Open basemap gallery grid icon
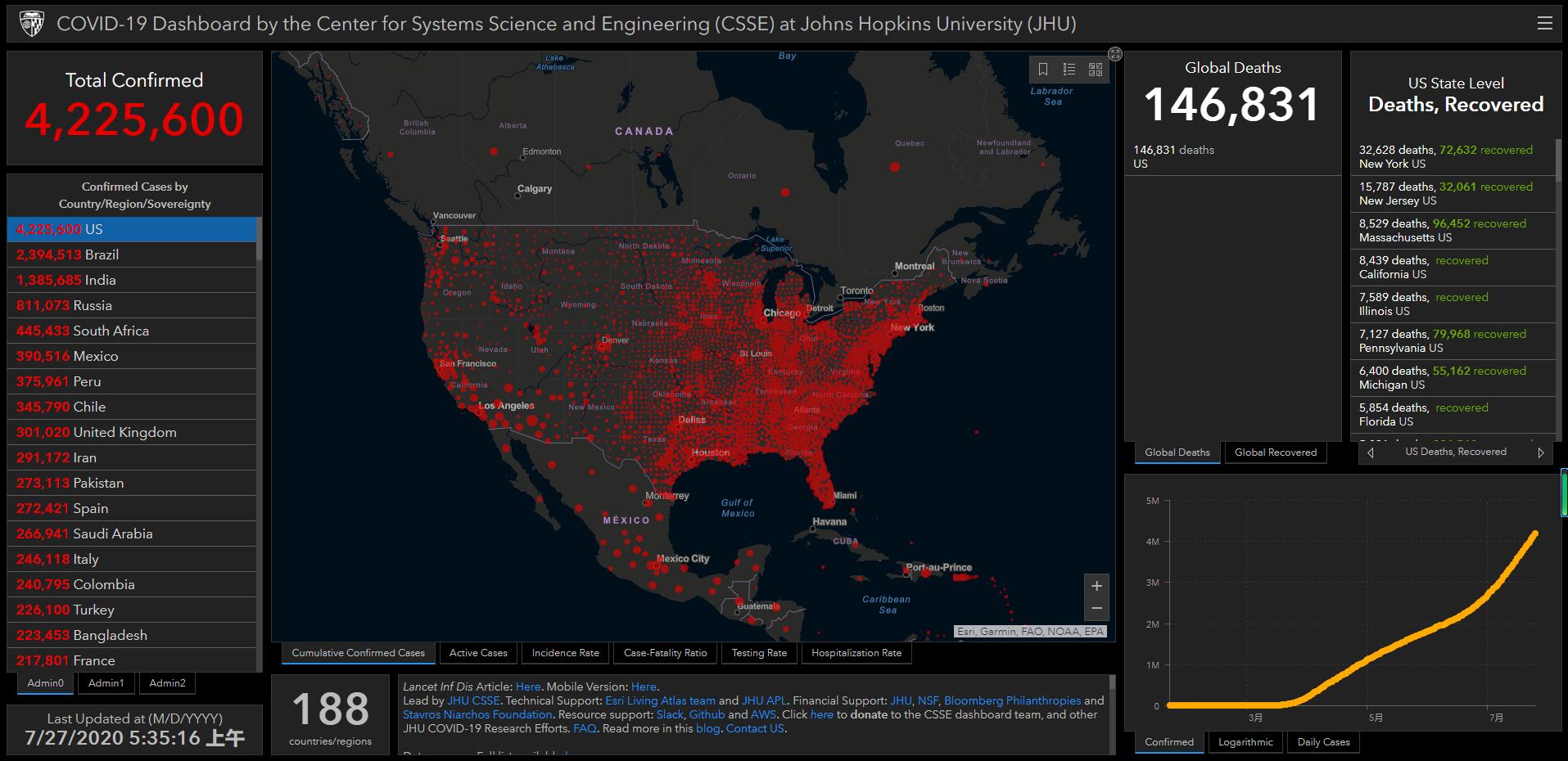Screen dimensions: 1568x761 [x=1096, y=70]
